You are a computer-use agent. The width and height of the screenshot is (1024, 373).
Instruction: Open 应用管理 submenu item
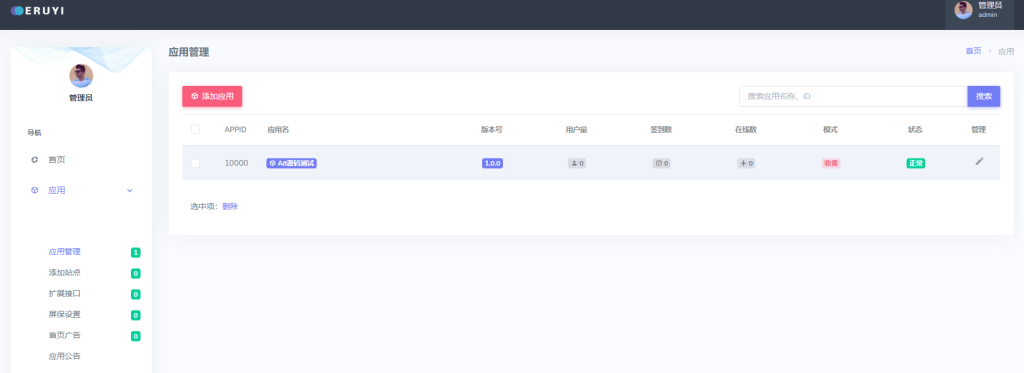point(65,251)
